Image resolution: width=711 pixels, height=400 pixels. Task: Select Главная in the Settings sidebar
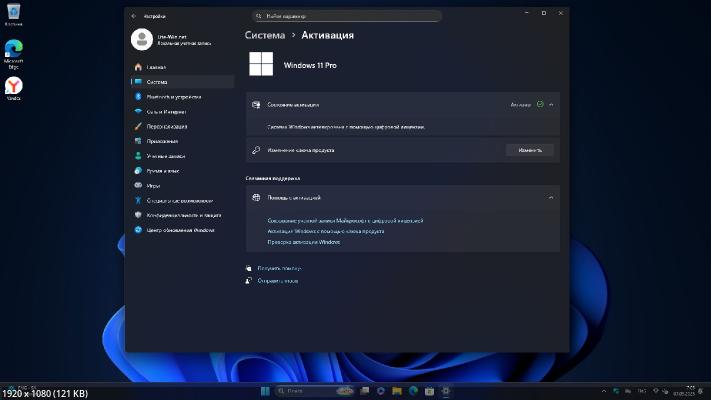coord(155,67)
